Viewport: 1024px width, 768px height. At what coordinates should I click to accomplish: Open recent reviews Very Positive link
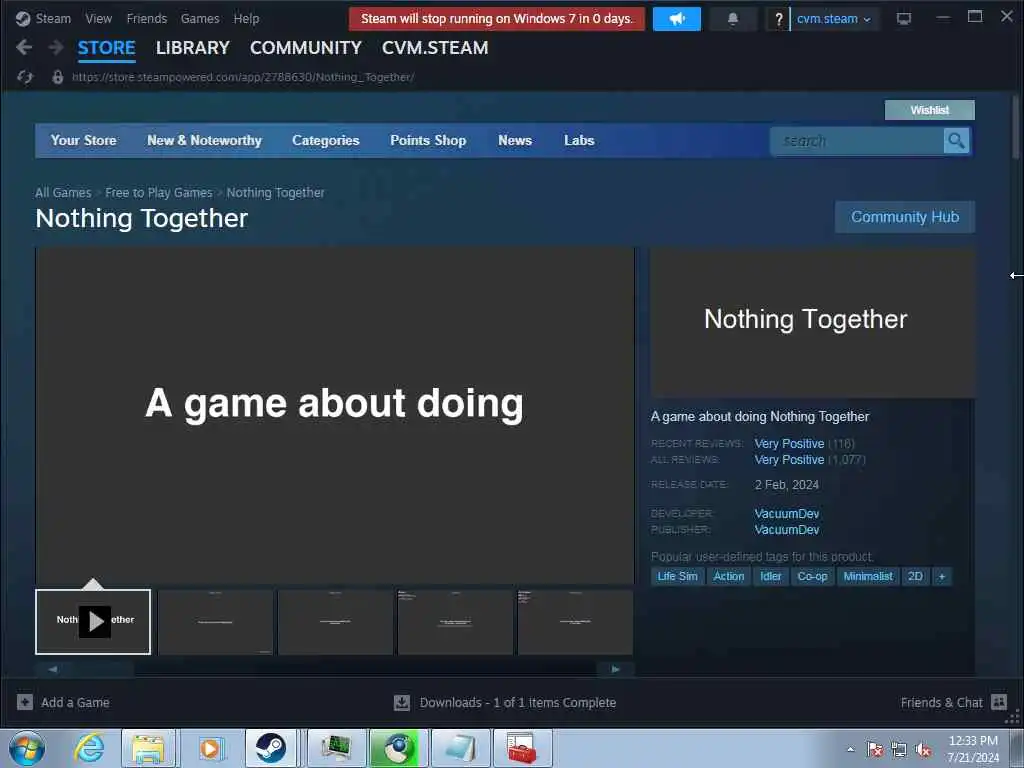click(x=790, y=443)
